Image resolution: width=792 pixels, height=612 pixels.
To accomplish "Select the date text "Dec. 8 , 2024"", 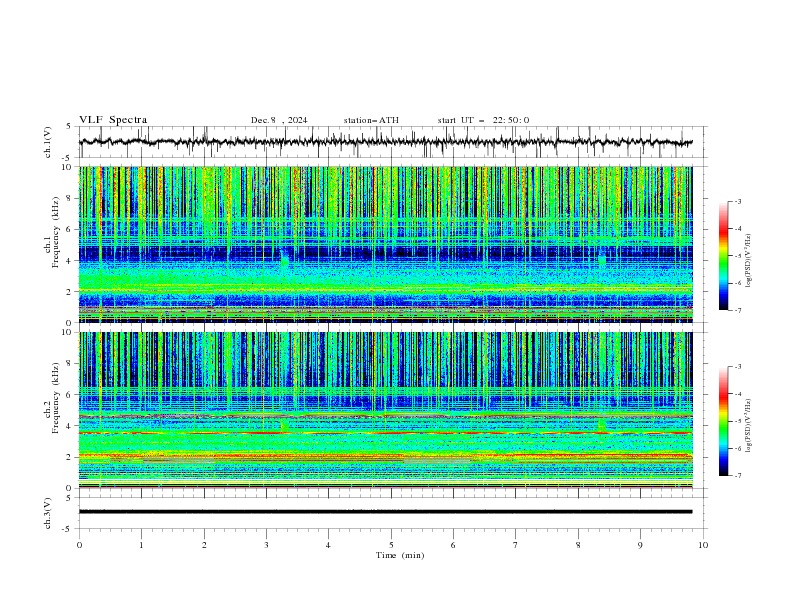I will (x=279, y=120).
